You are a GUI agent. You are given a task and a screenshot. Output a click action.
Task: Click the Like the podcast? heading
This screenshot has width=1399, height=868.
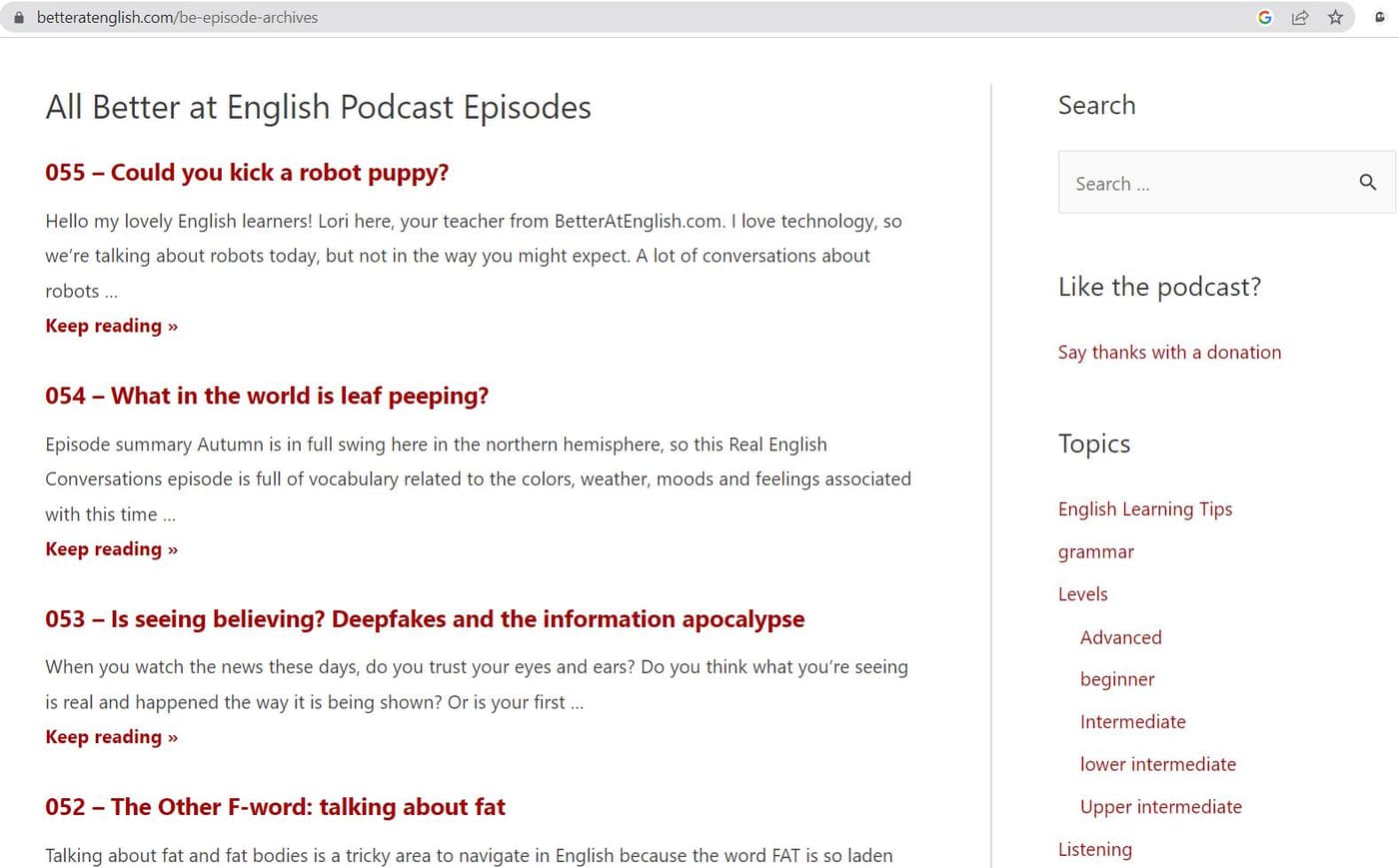click(x=1159, y=287)
